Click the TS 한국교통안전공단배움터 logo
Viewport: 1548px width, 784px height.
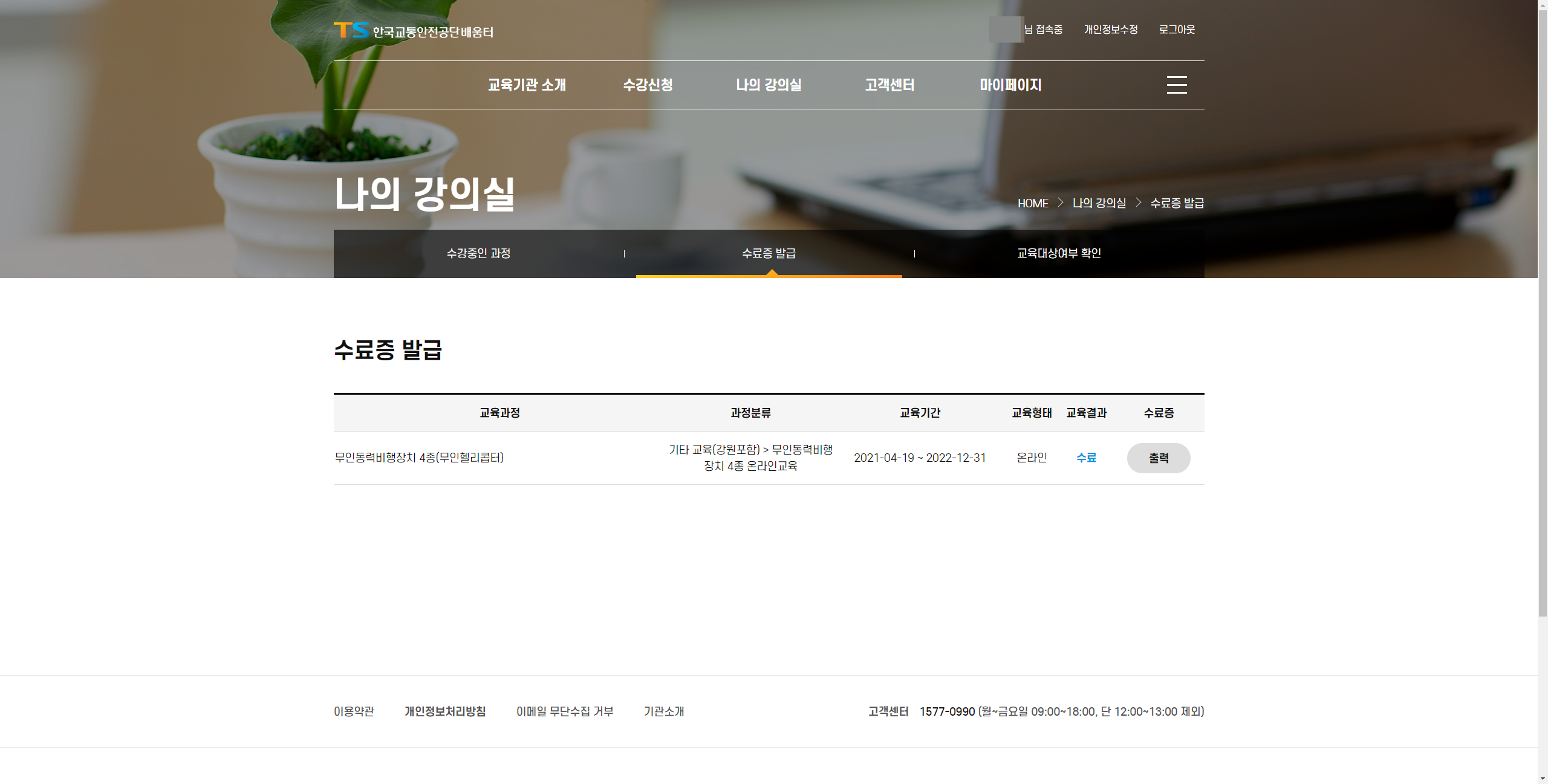point(414,30)
